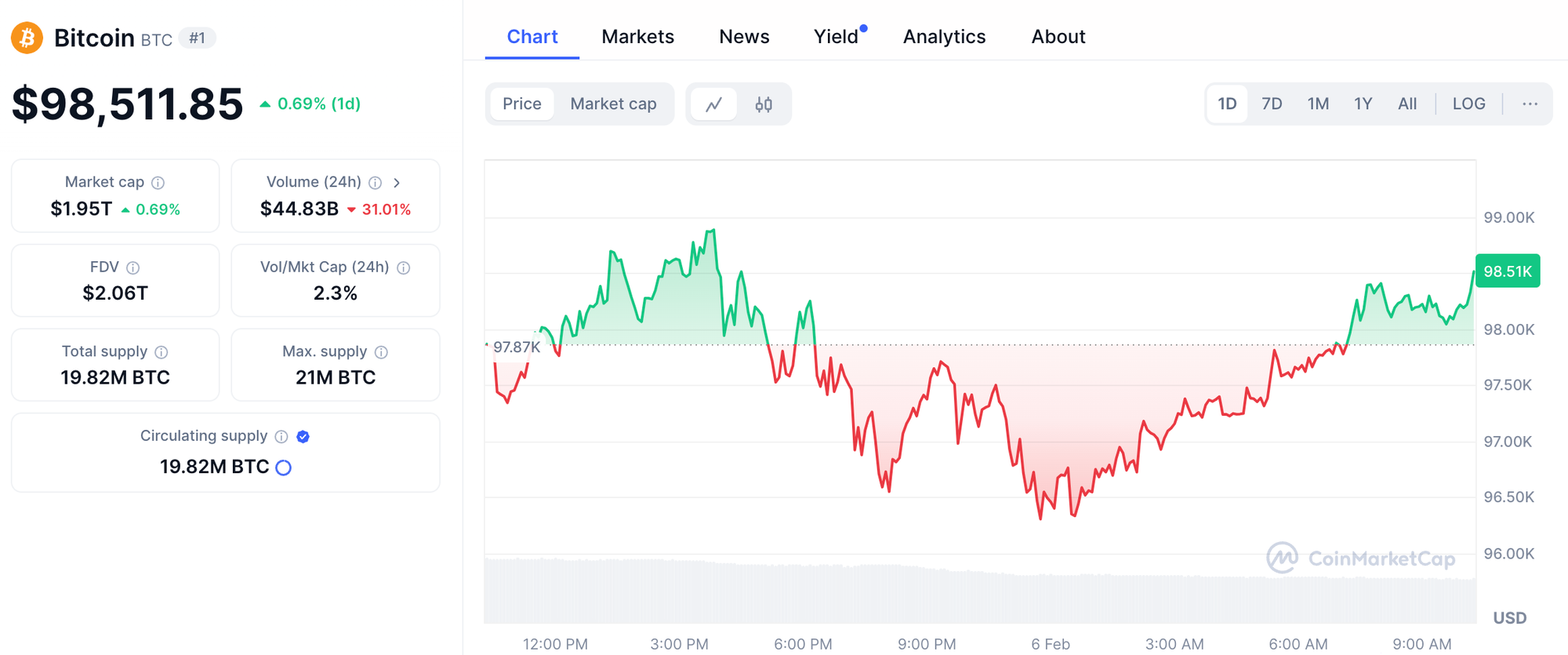
Task: Open the Markets tab
Action: [637, 37]
